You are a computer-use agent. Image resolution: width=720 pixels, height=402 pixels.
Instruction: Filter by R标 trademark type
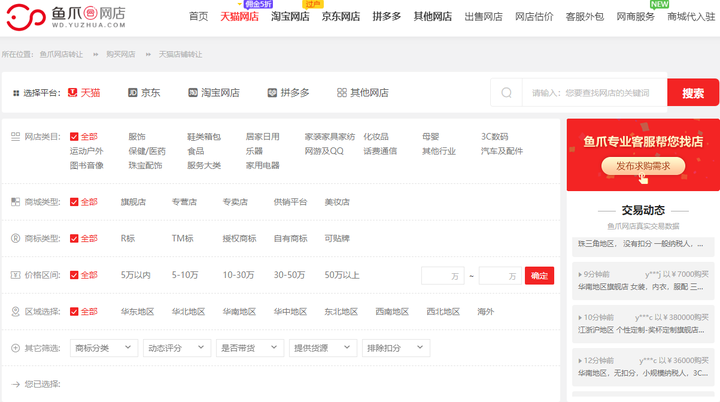[128, 238]
